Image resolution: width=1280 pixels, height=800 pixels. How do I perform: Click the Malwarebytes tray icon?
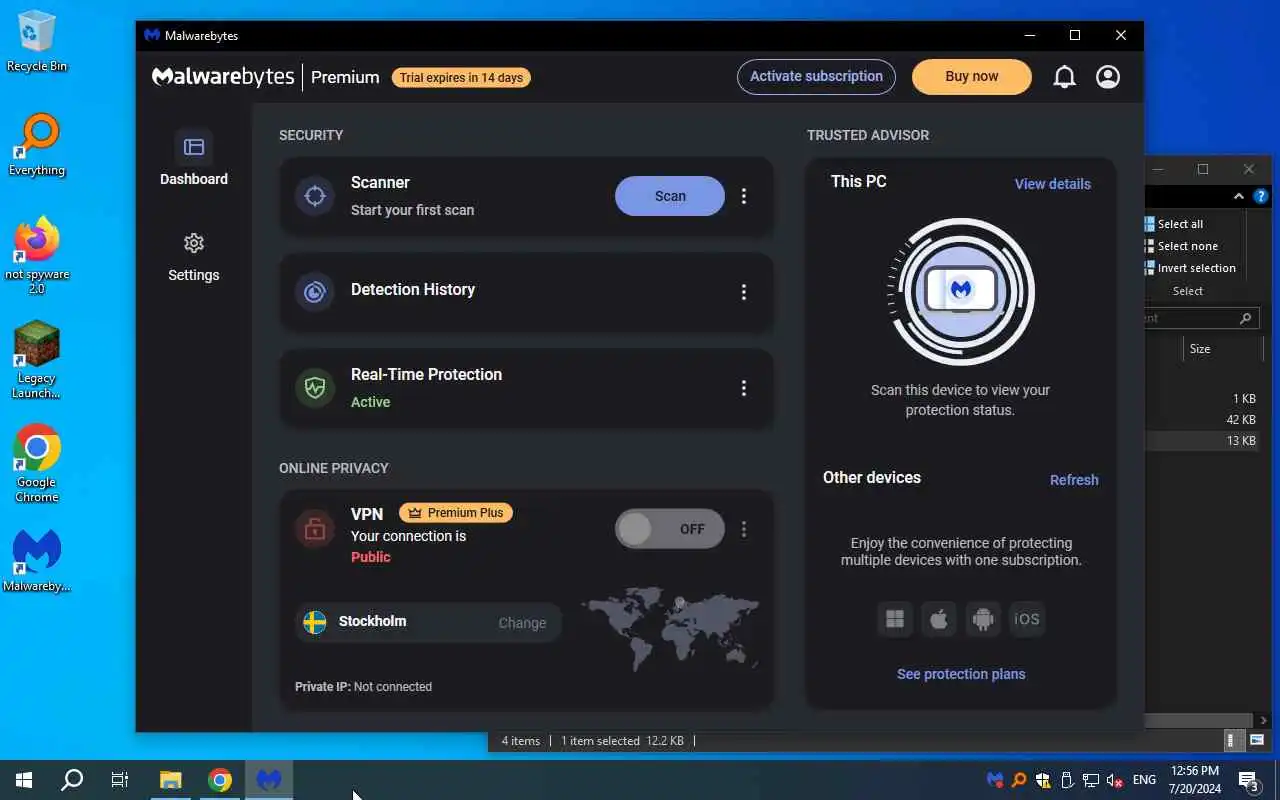pos(994,780)
